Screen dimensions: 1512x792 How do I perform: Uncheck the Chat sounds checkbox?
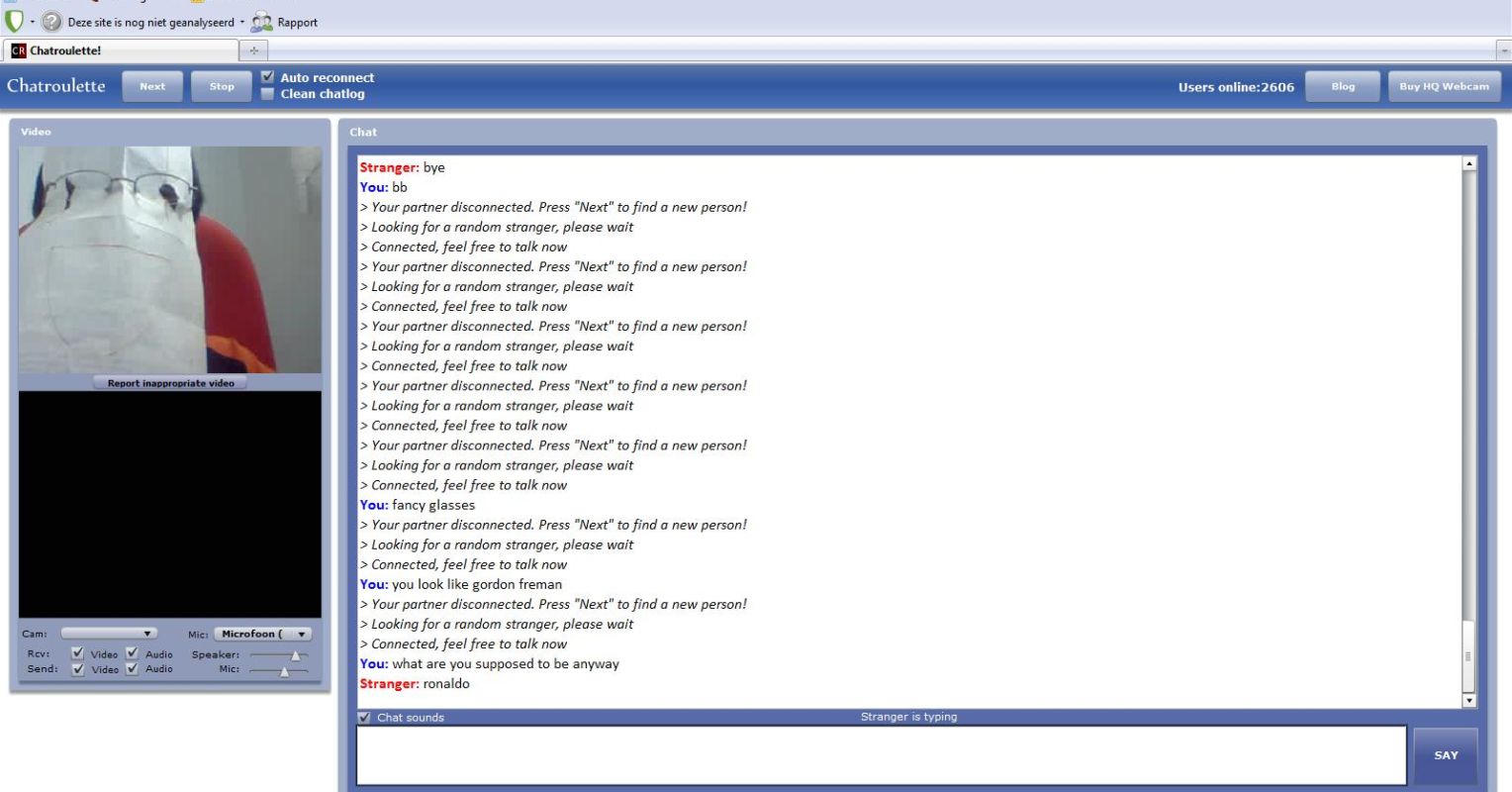364,718
